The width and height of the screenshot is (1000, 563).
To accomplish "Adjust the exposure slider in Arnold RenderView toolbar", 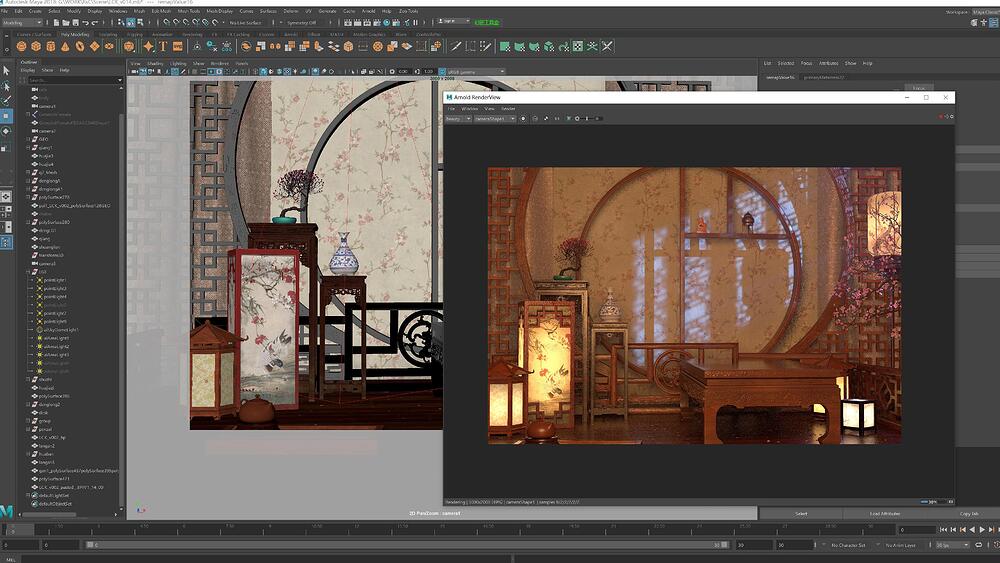I will [587, 119].
